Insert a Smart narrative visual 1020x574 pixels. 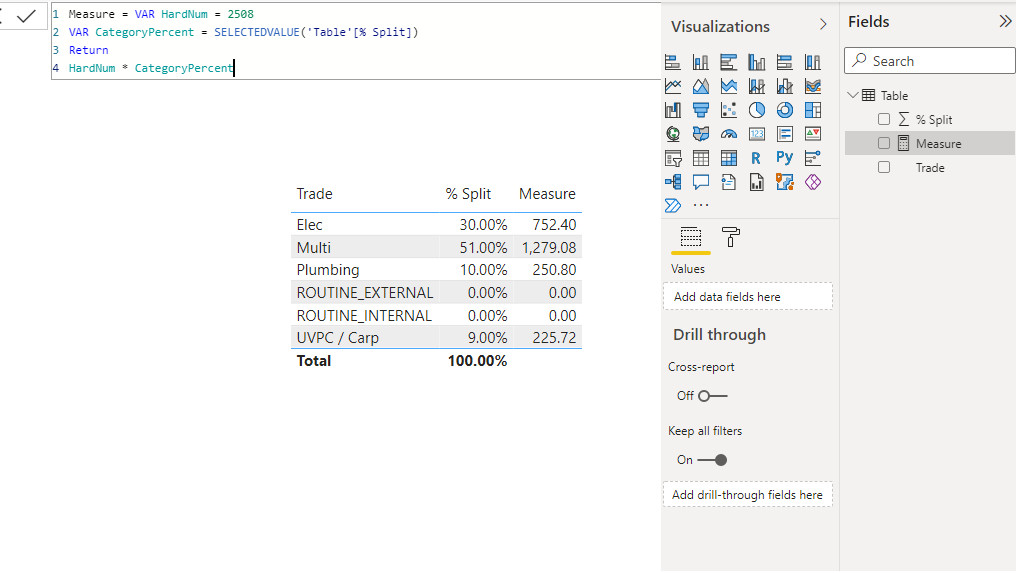point(729,182)
